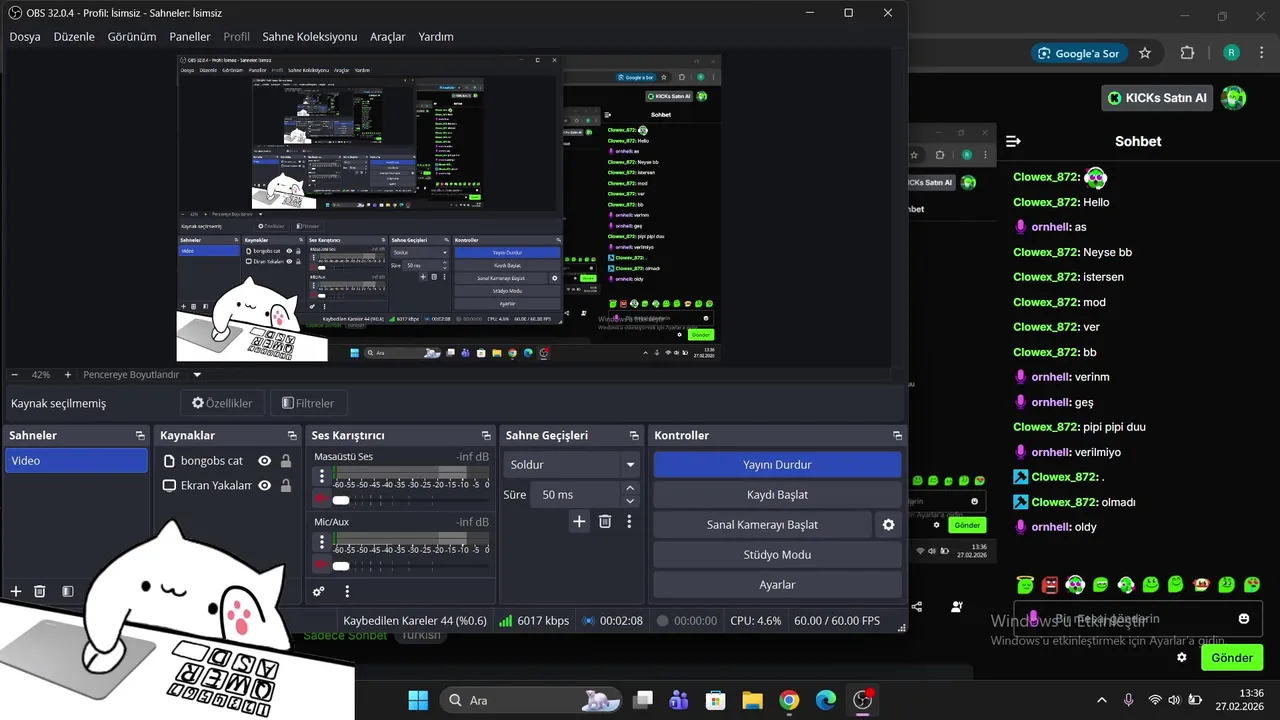The image size is (1280, 720).
Task: Click the Chrome extensions puzzle icon
Action: point(1188,53)
